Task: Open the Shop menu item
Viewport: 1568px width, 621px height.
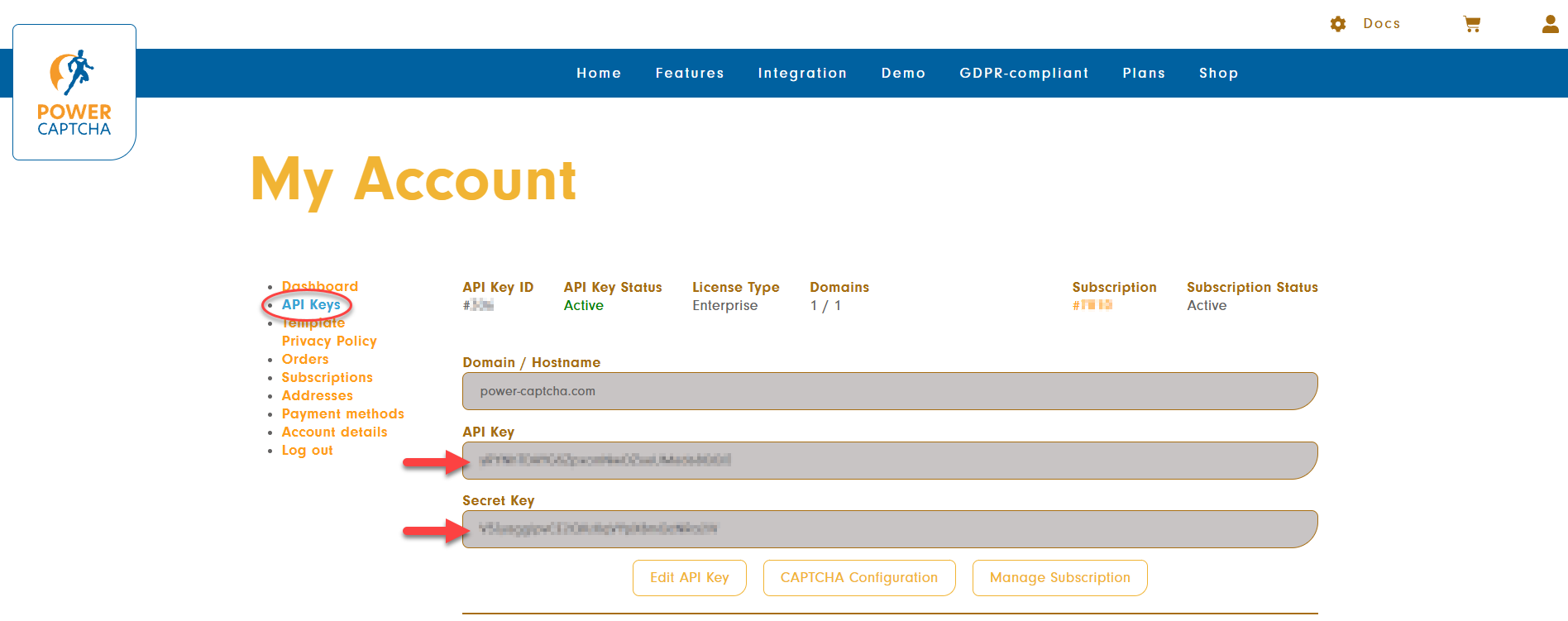Action: coord(1219,73)
